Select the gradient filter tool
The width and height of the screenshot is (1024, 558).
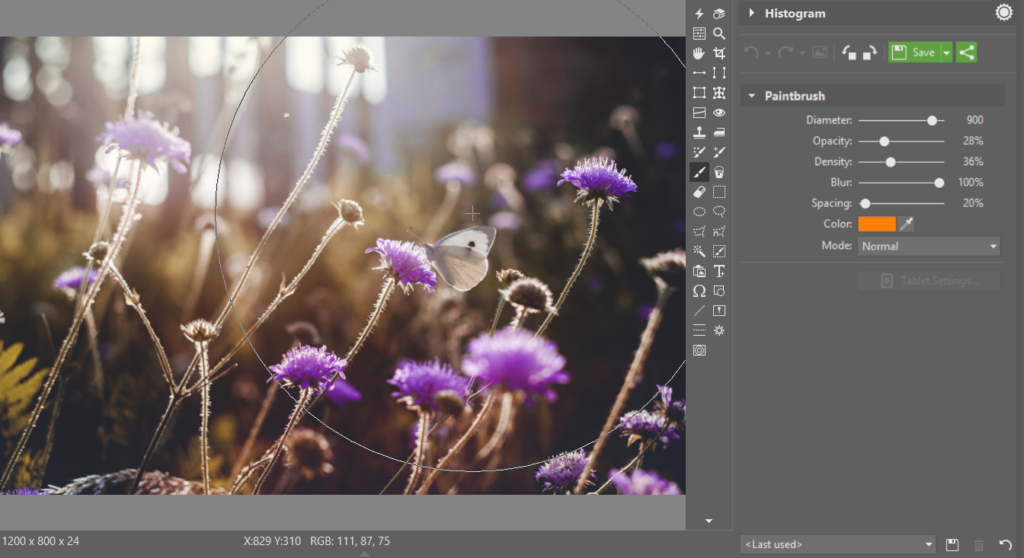[x=699, y=112]
